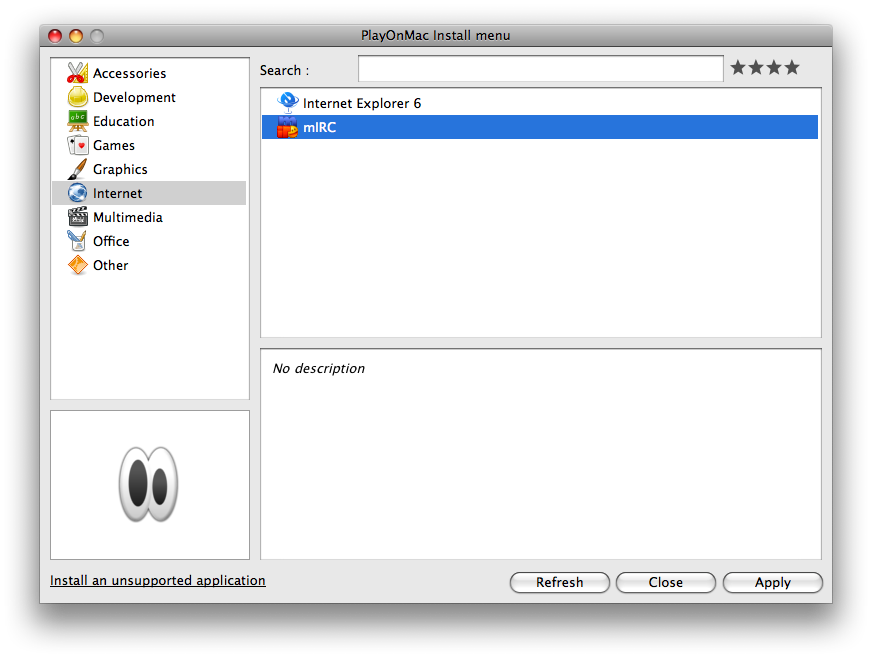Open Install an unsupported application link
Viewport: 872px width, 658px height.
click(158, 580)
